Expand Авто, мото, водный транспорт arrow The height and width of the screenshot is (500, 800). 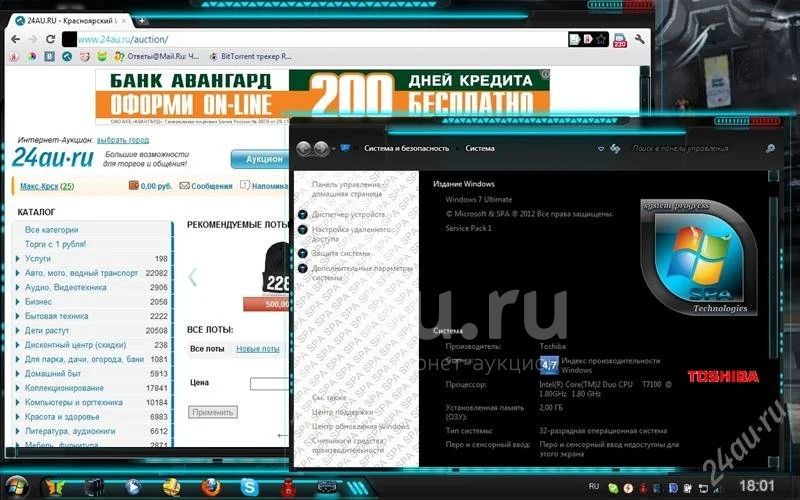point(18,273)
